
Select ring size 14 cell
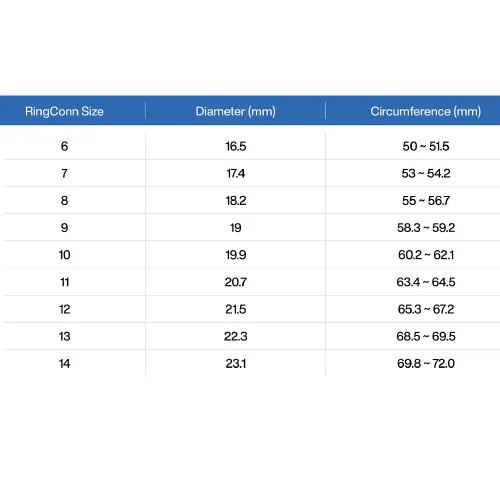(x=64, y=364)
